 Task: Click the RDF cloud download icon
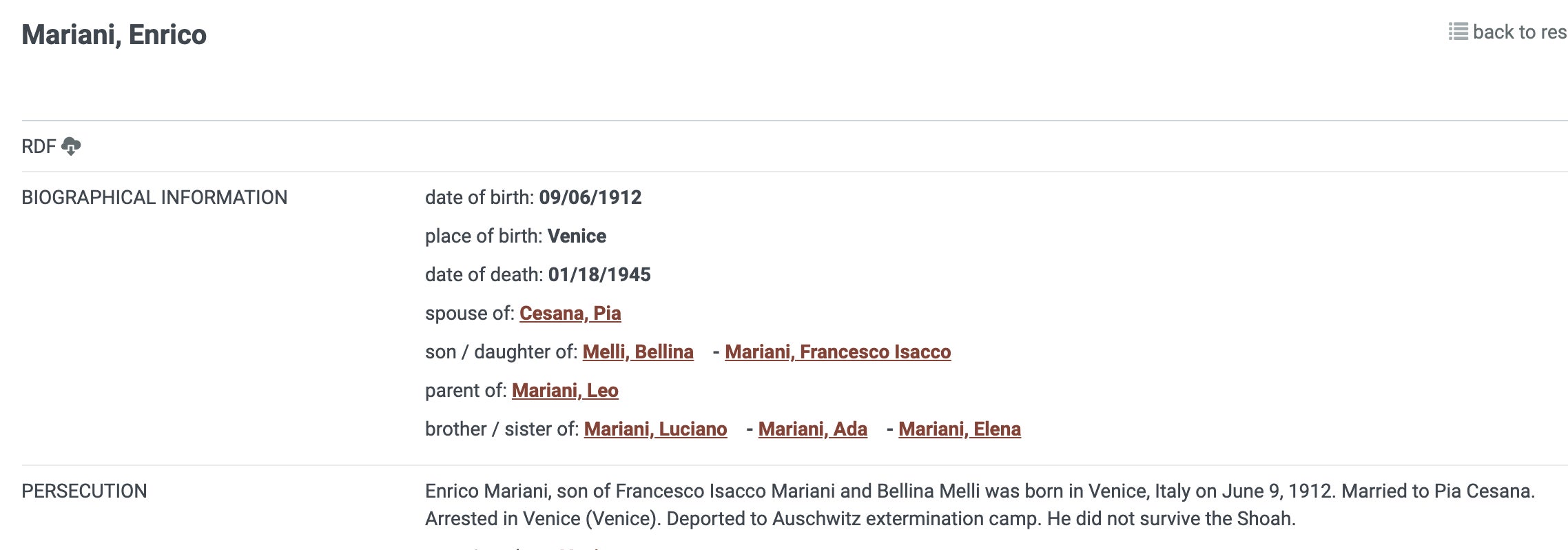(71, 146)
